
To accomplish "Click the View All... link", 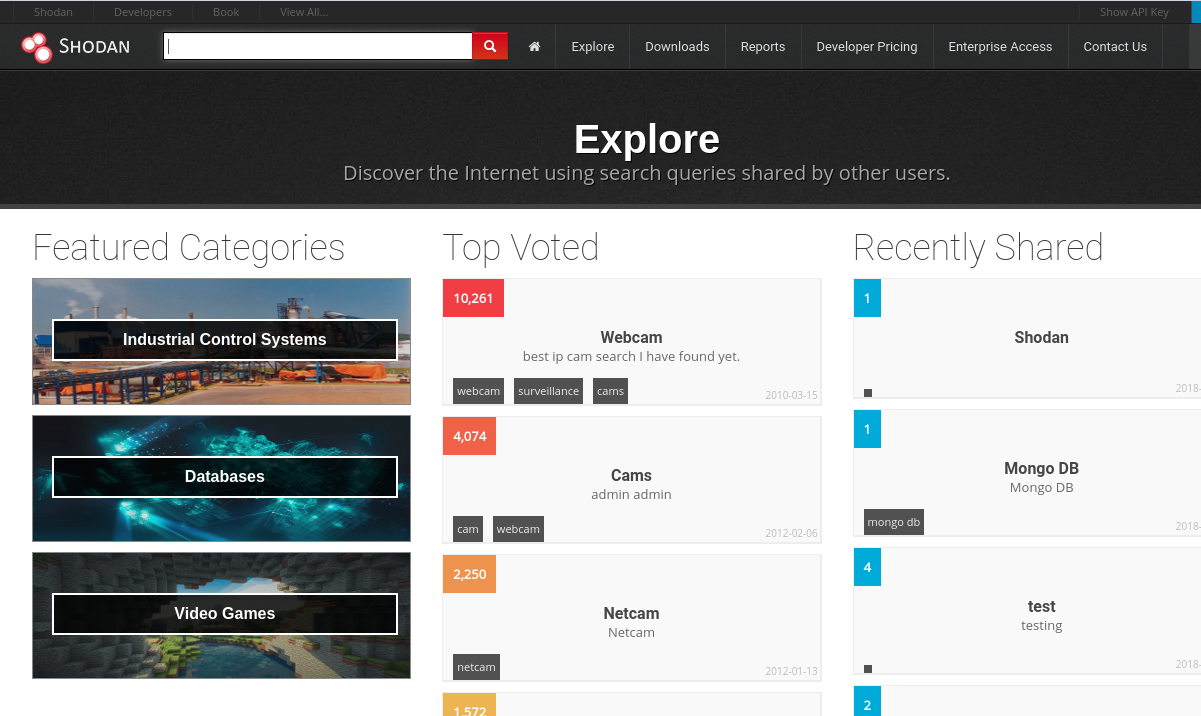I will (x=304, y=12).
